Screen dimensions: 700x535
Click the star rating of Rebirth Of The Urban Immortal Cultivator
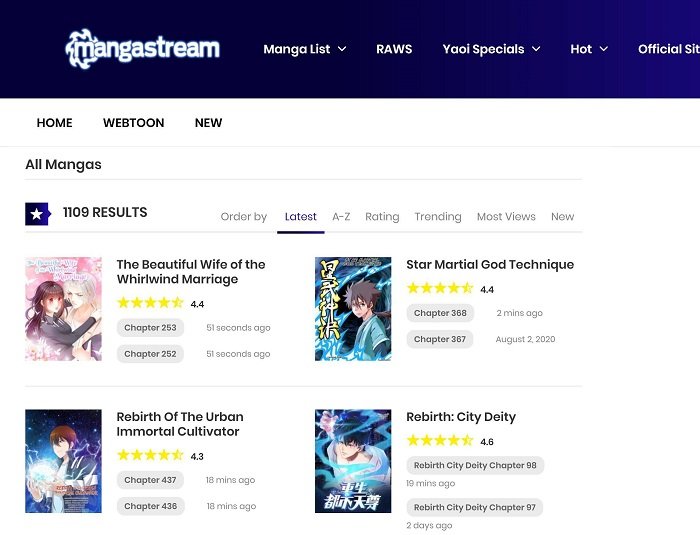tap(150, 456)
